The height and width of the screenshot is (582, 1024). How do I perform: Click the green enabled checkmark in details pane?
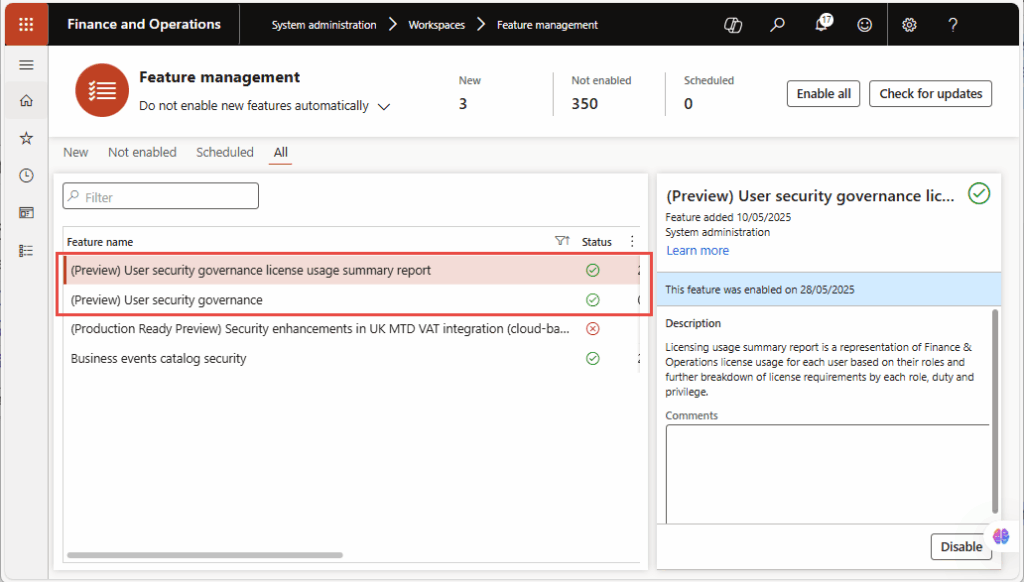979,193
